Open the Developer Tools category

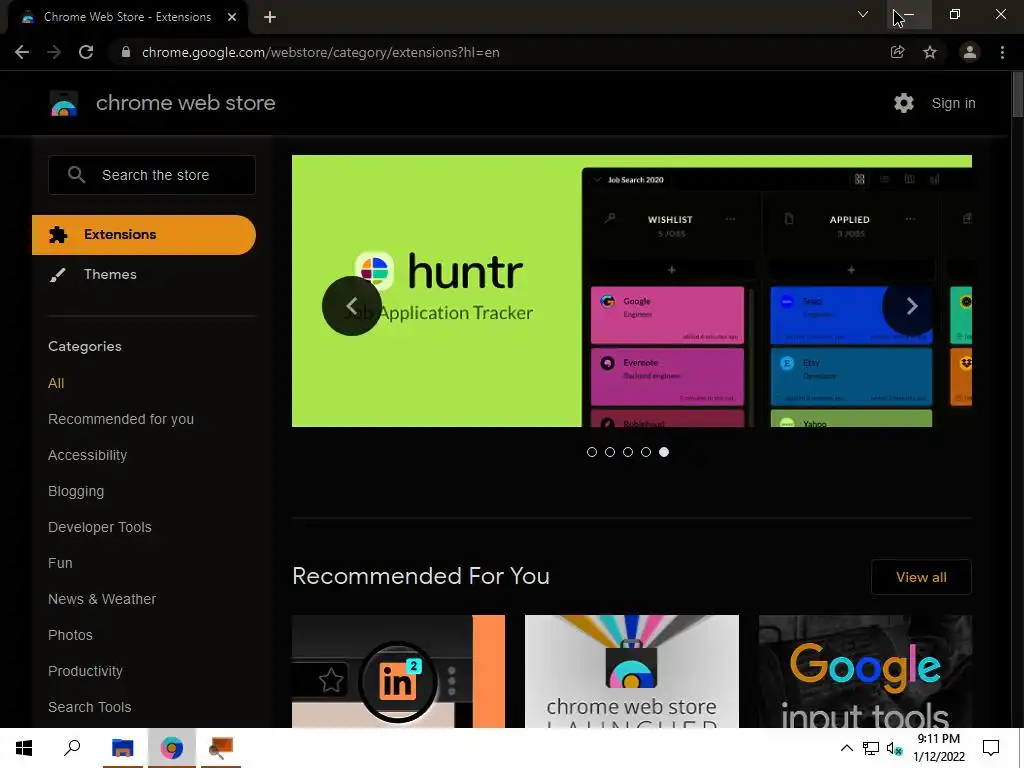[100, 527]
